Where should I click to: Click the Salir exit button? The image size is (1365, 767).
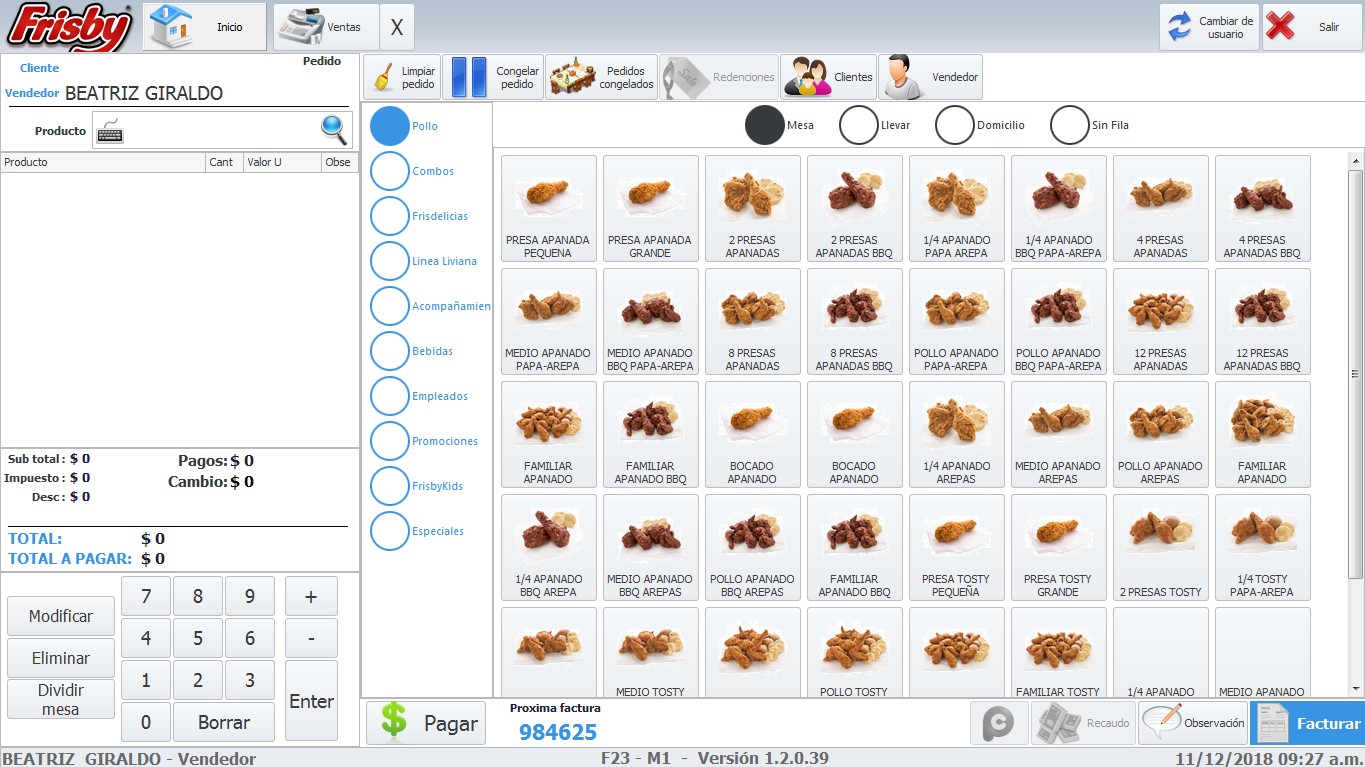[1312, 27]
